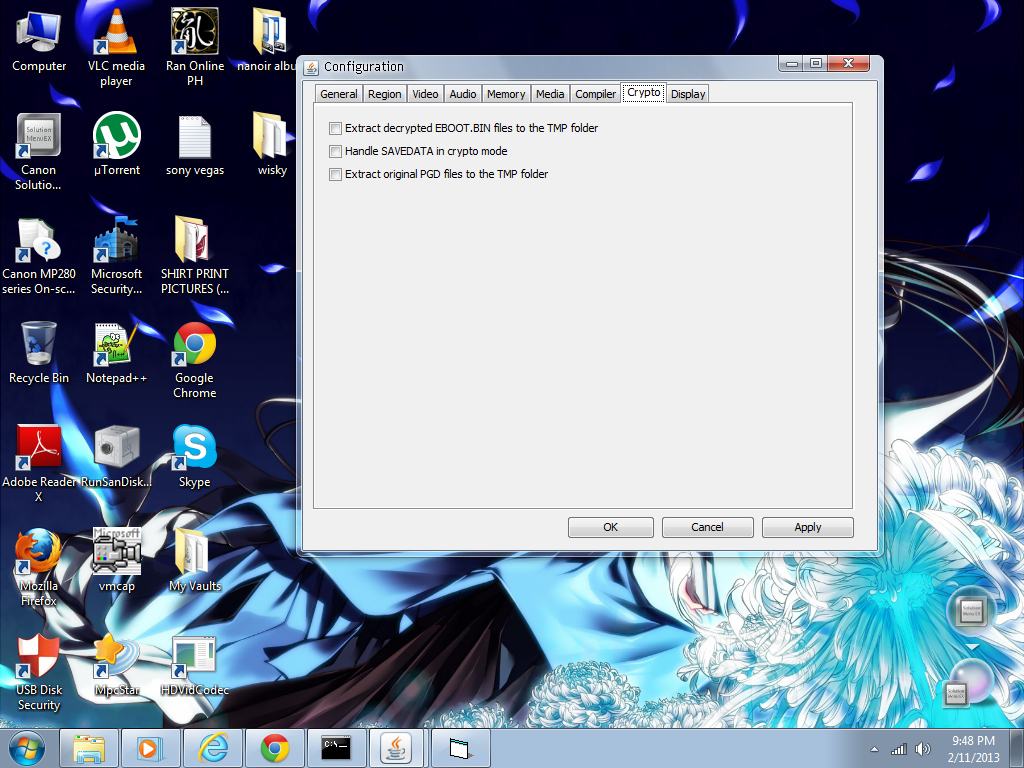
Task: Select Ran Online PH shortcut
Action: pos(195,48)
